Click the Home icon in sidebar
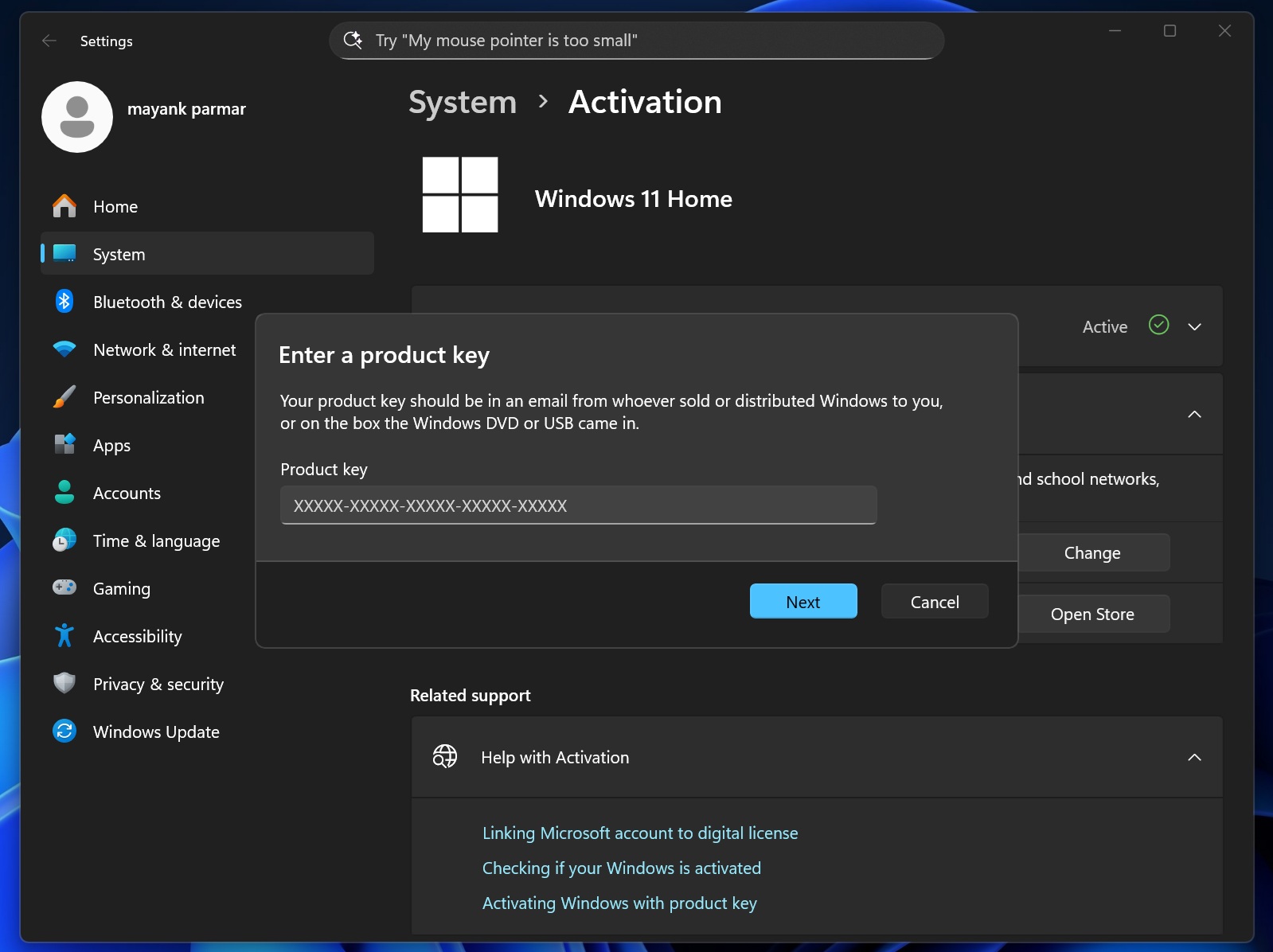This screenshot has width=1273, height=952. (64, 206)
